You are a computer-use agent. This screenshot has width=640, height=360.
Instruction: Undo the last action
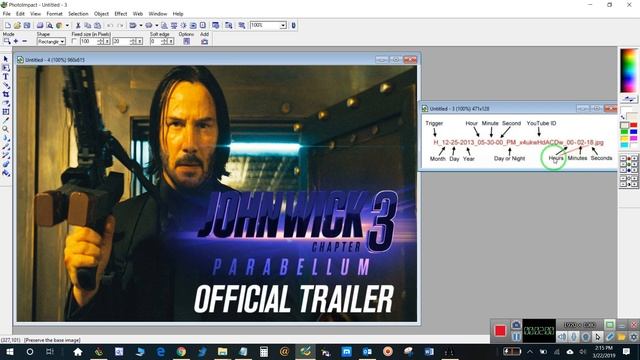(x=110, y=25)
